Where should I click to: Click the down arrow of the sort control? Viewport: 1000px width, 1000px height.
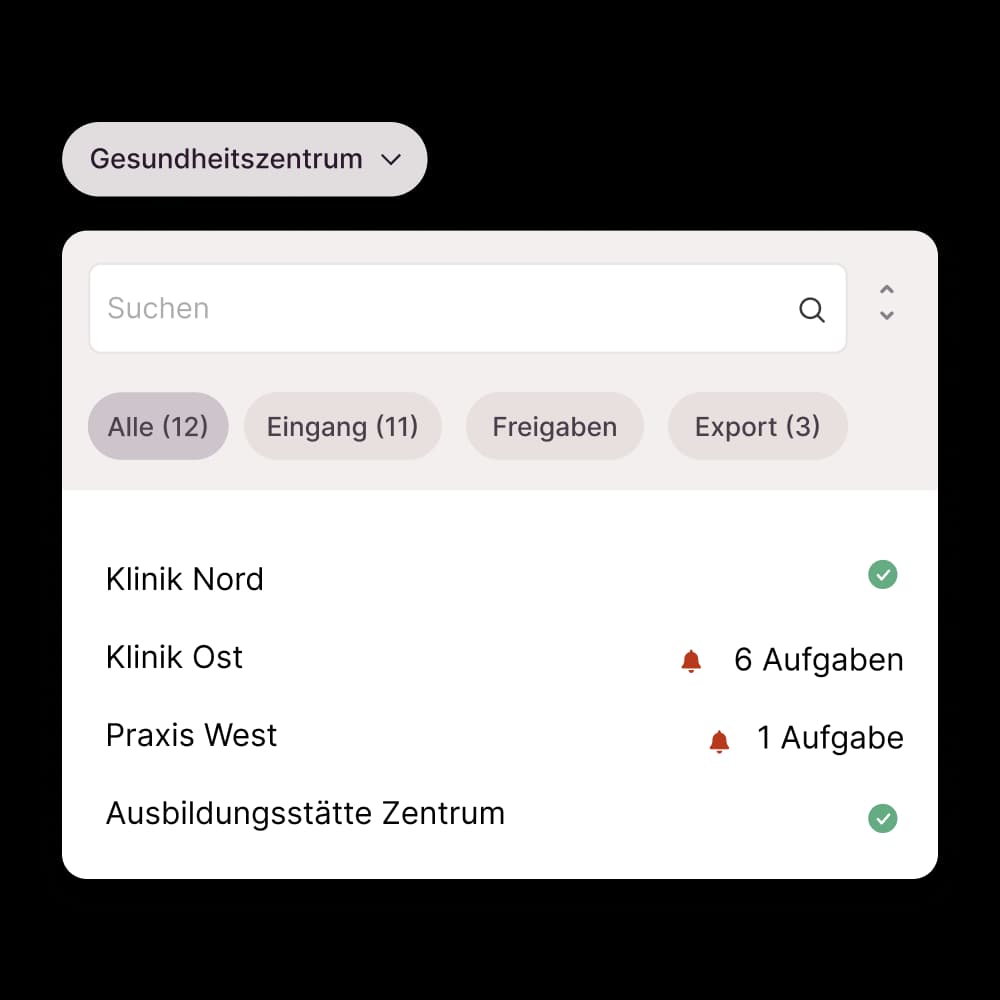pyautogui.click(x=886, y=316)
